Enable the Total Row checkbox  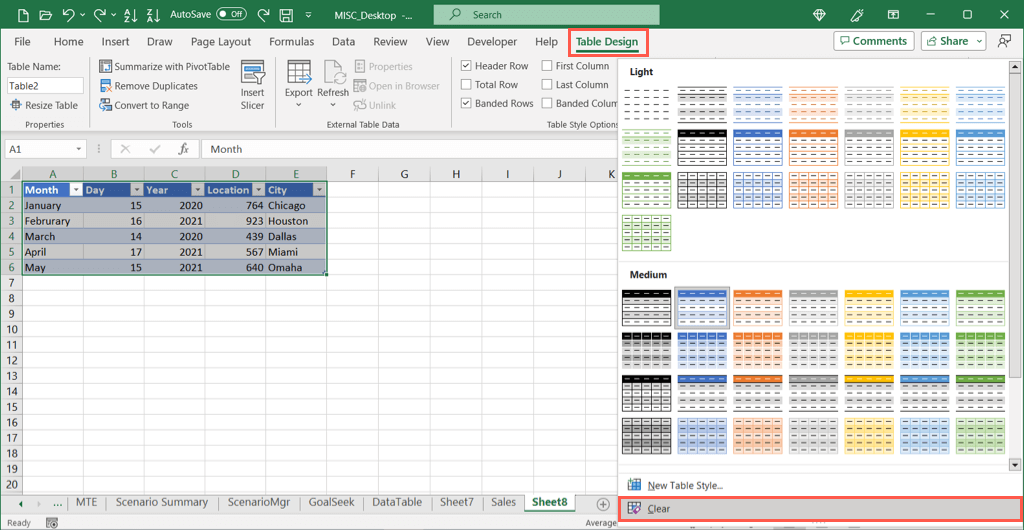tap(466, 85)
